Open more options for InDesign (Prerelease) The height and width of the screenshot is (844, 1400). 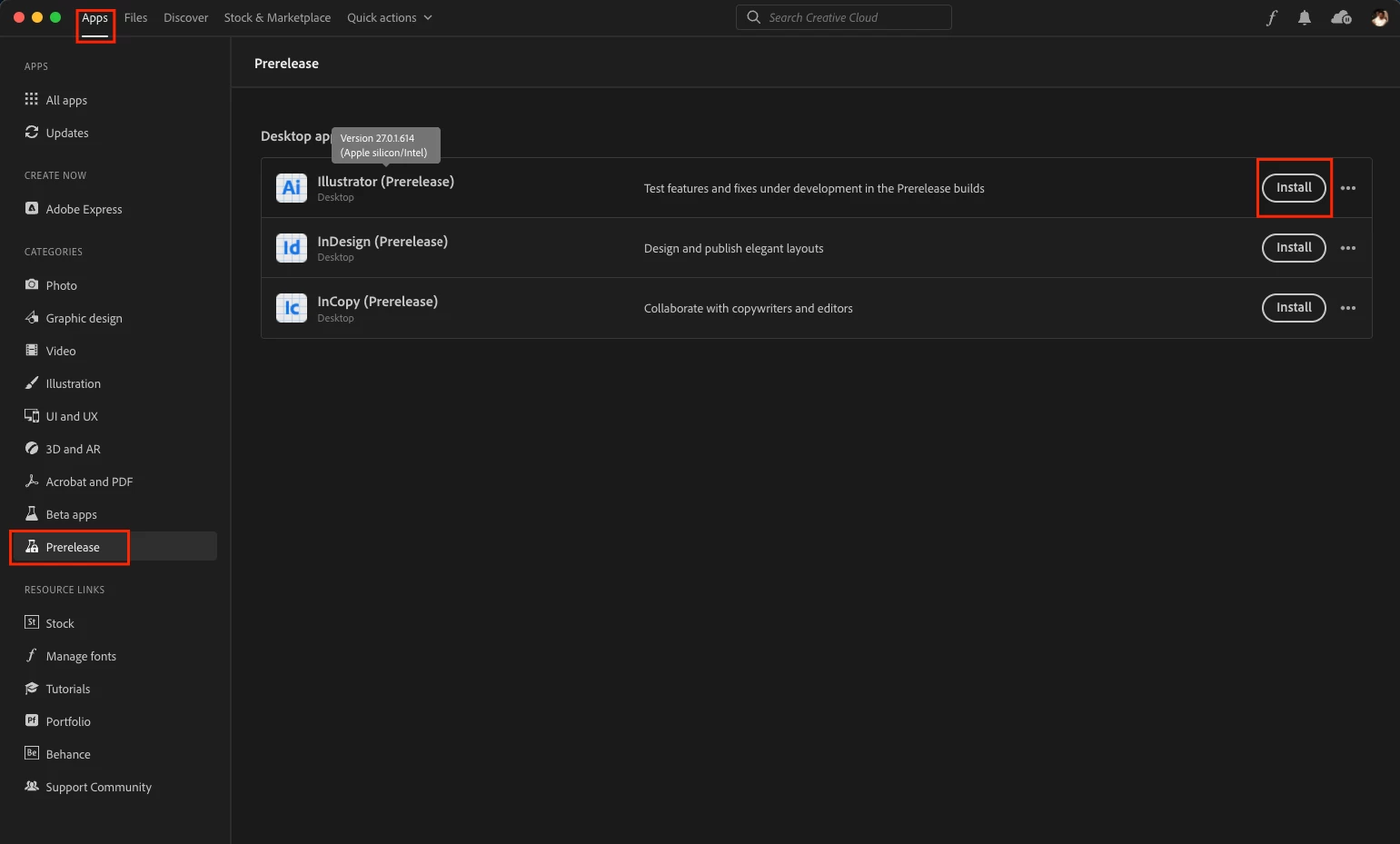click(1348, 248)
